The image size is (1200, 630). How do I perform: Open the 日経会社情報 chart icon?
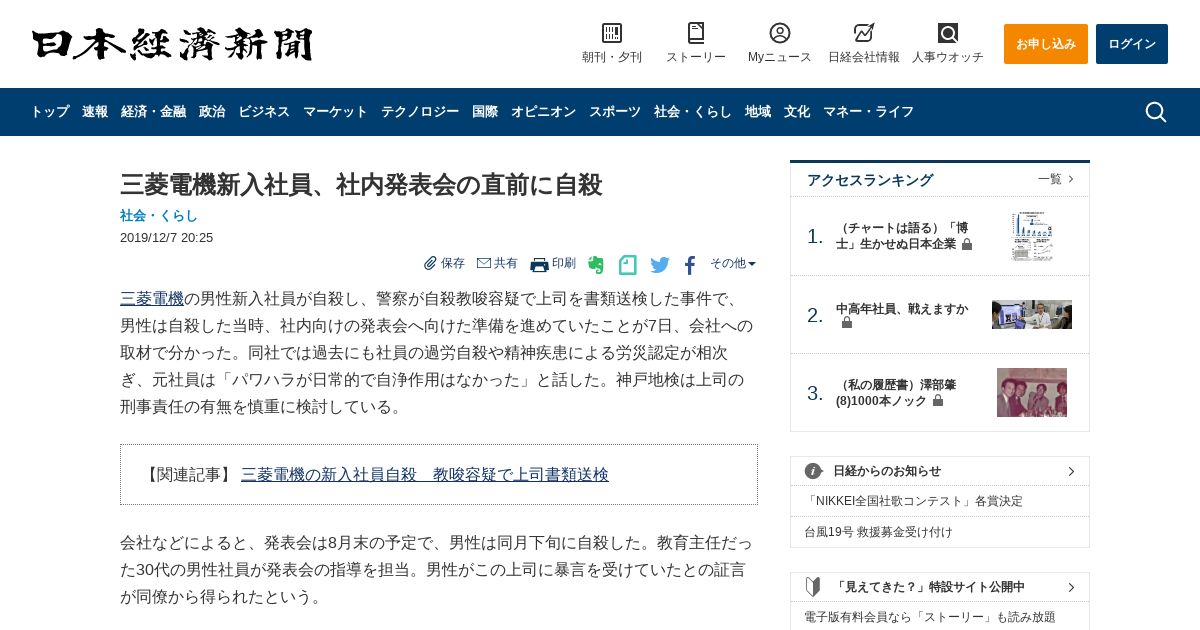[x=864, y=33]
